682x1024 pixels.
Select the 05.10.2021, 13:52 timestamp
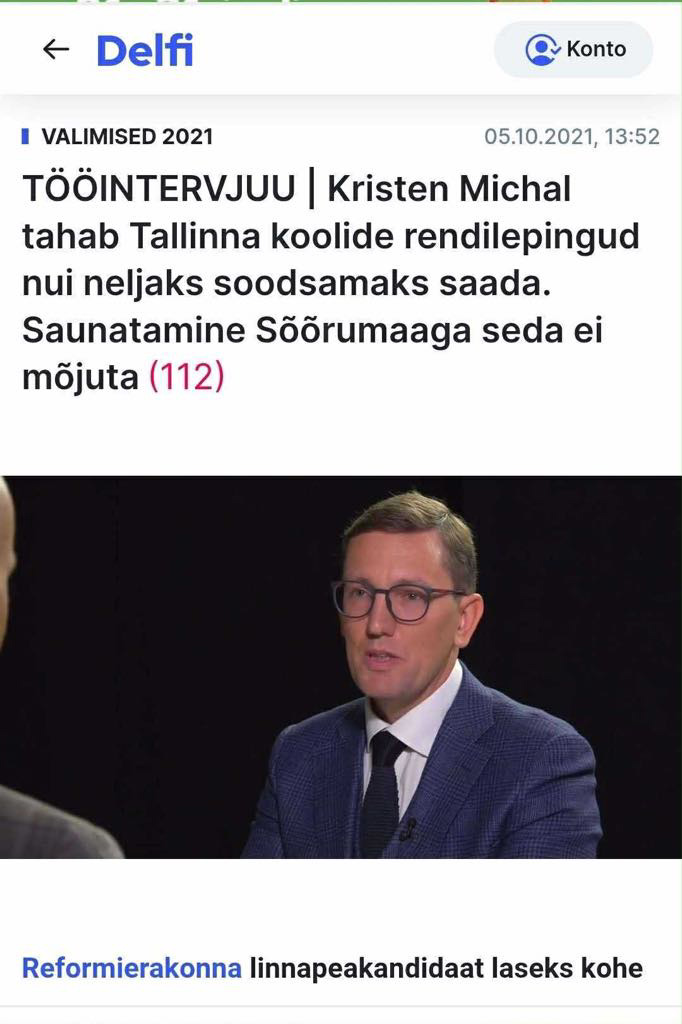tap(572, 136)
